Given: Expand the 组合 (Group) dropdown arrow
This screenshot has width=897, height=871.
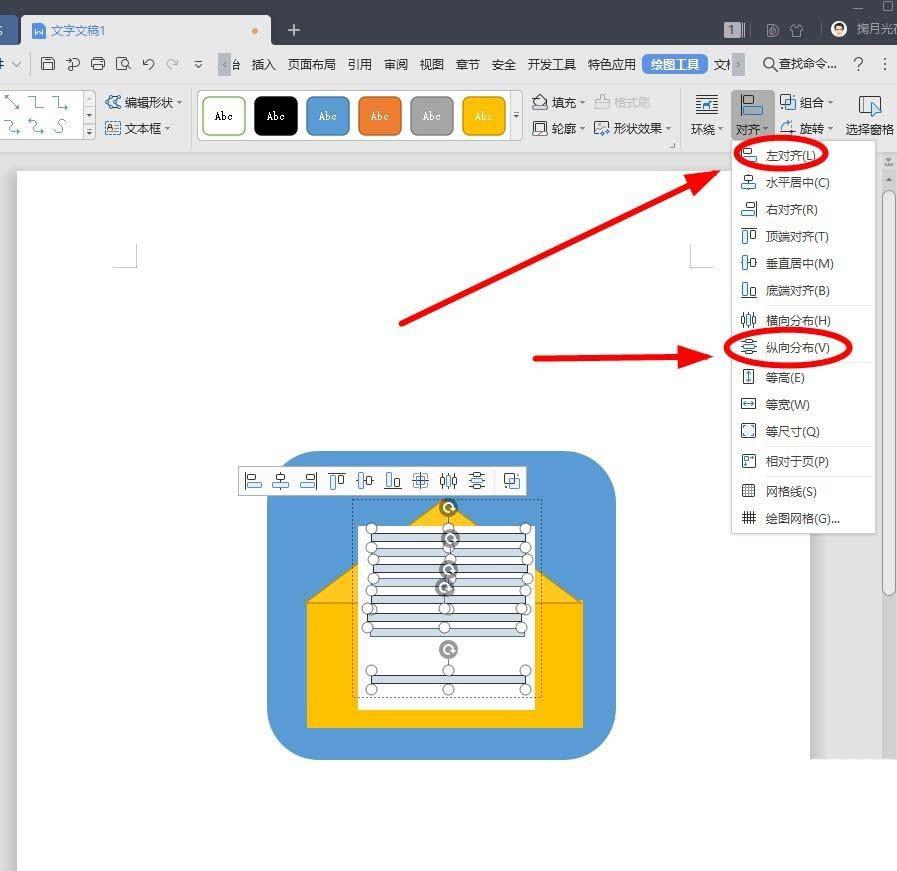Looking at the screenshot, I should coord(833,102).
